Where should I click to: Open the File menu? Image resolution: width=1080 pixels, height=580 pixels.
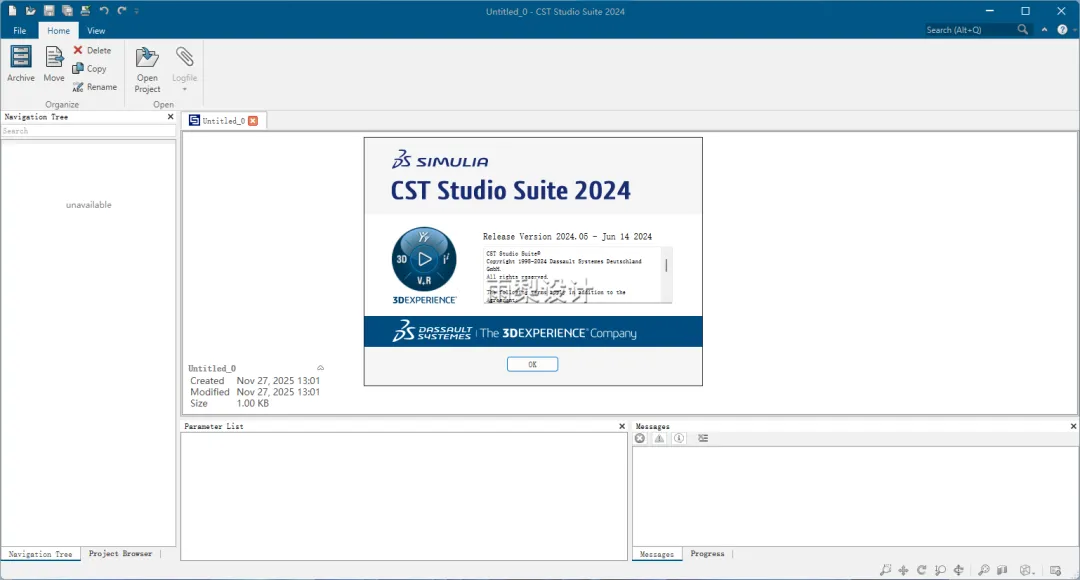(x=19, y=30)
